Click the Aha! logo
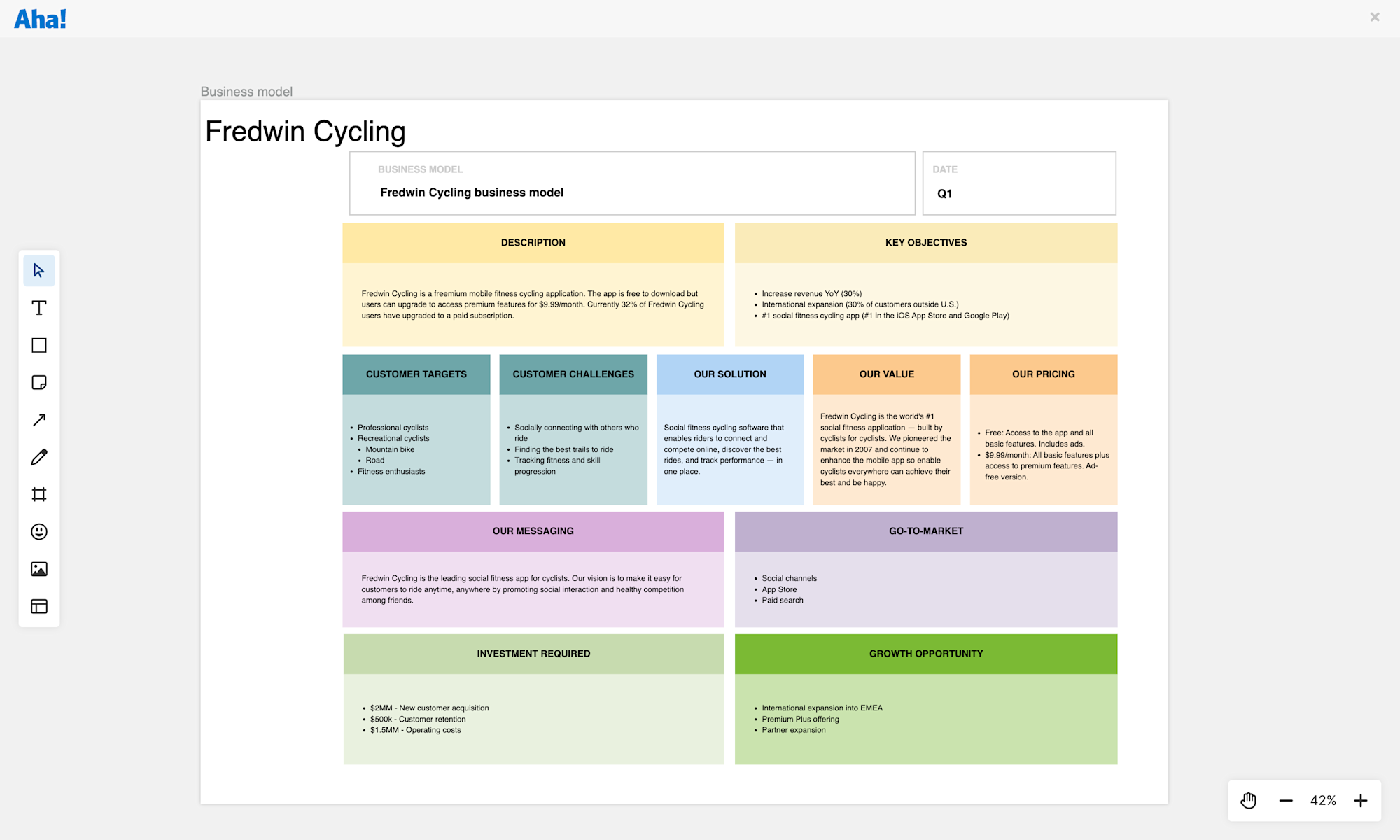This screenshot has height=840, width=1400. coord(40,17)
